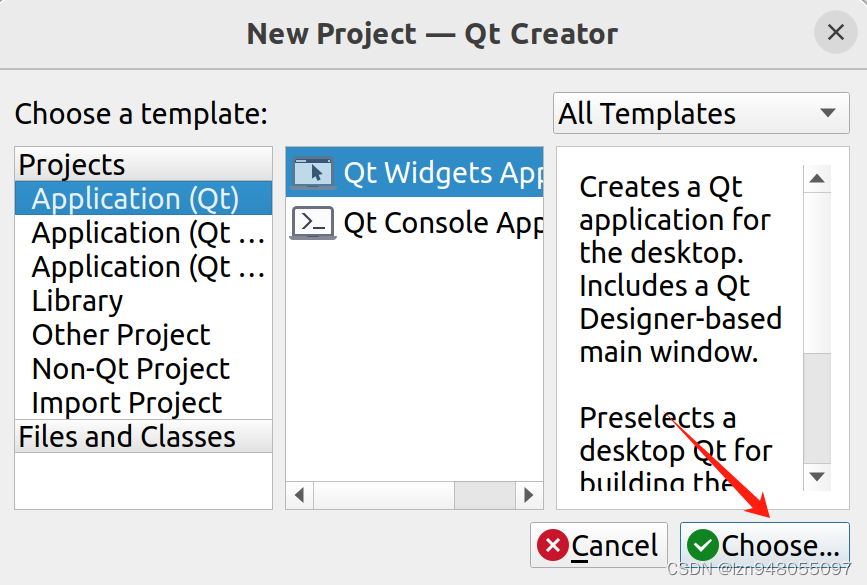The width and height of the screenshot is (867, 585).
Task: Click the green checkmark icon on Choose
Action: (703, 545)
